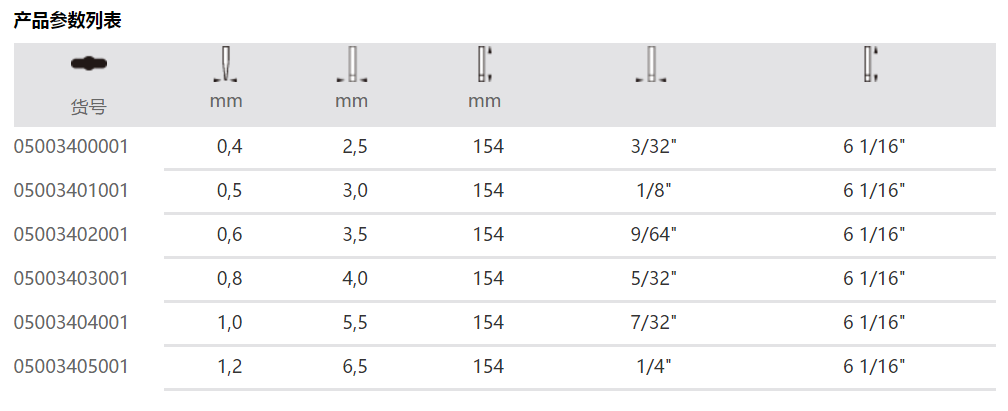Select item number 05003403001

[x=71, y=278]
